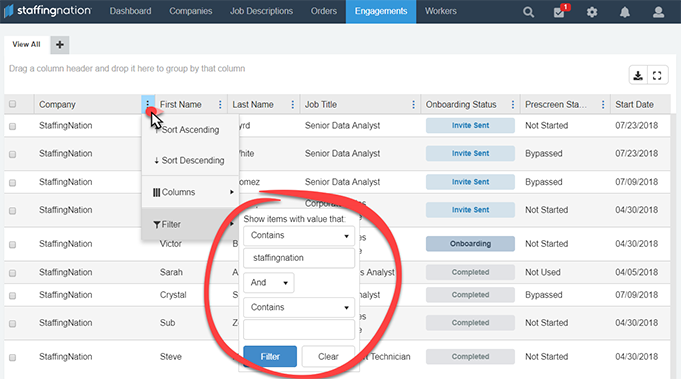Viewport: 681px width, 379px height.
Task: Click Invite Sent badge for 07/23/2018 Not Started row
Action: coord(470,125)
